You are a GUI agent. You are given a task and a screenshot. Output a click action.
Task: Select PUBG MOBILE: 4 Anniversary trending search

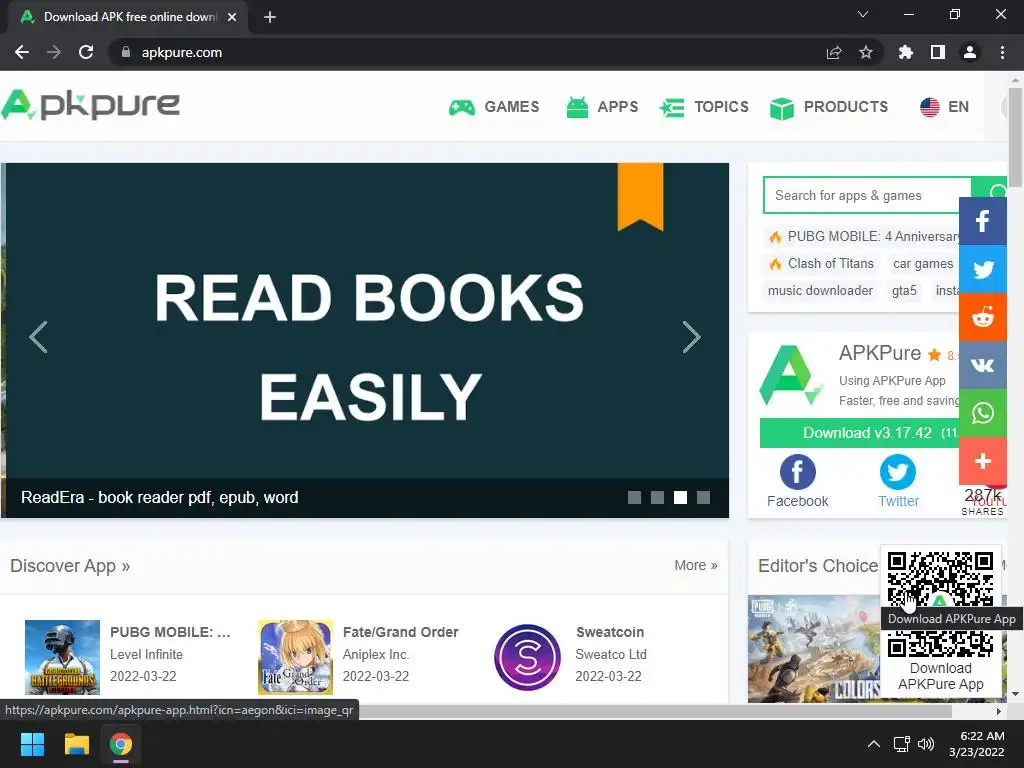(863, 236)
